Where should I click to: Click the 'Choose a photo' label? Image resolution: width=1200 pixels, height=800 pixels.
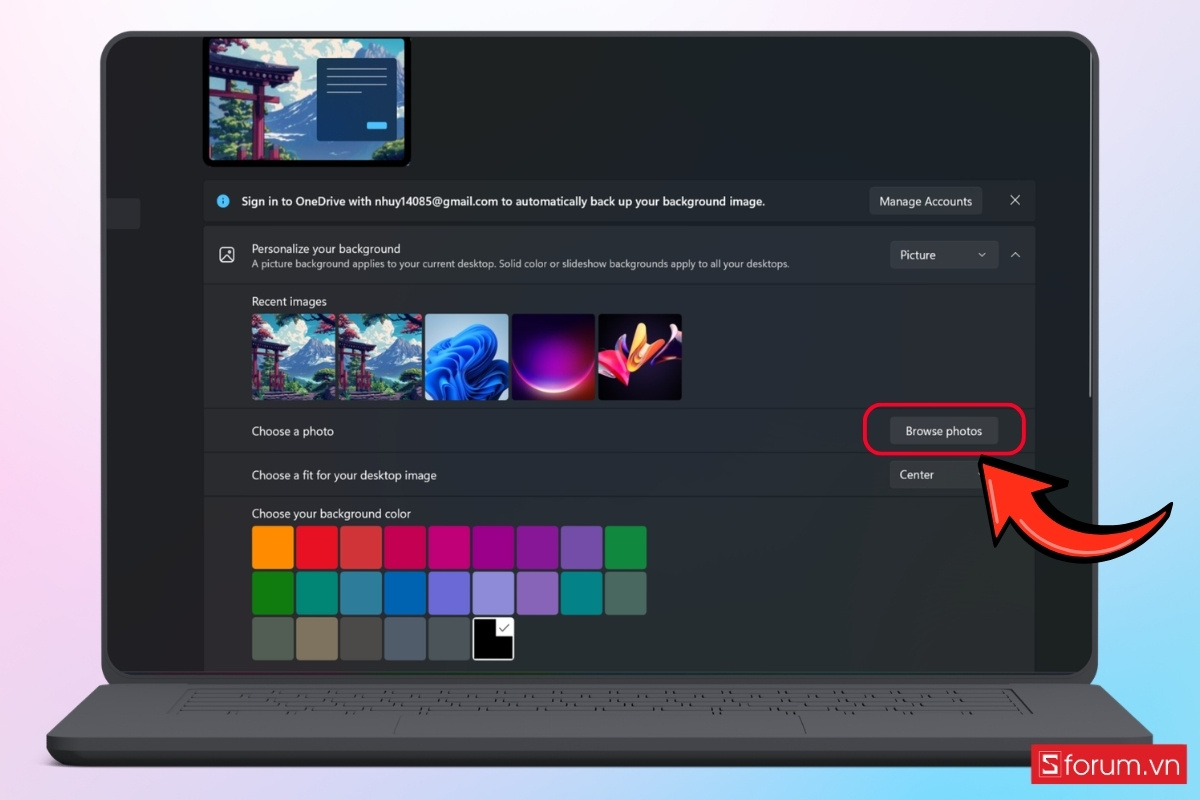(x=293, y=431)
